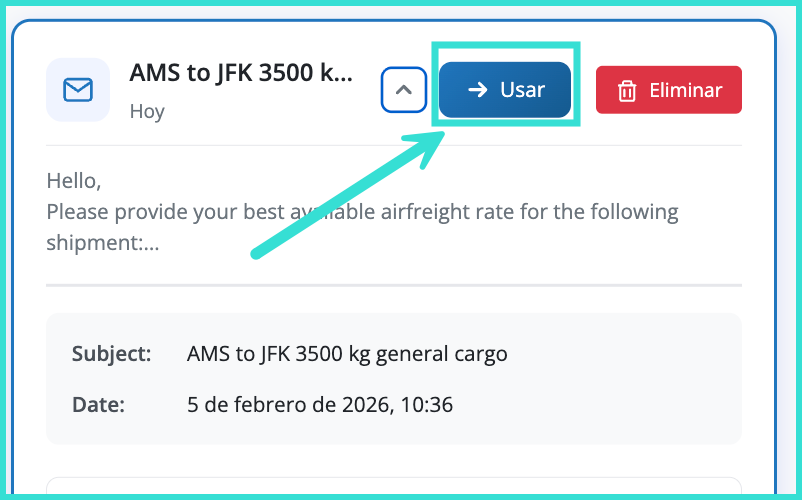Click the envelope mail icon
The width and height of the screenshot is (802, 500).
tap(78, 90)
